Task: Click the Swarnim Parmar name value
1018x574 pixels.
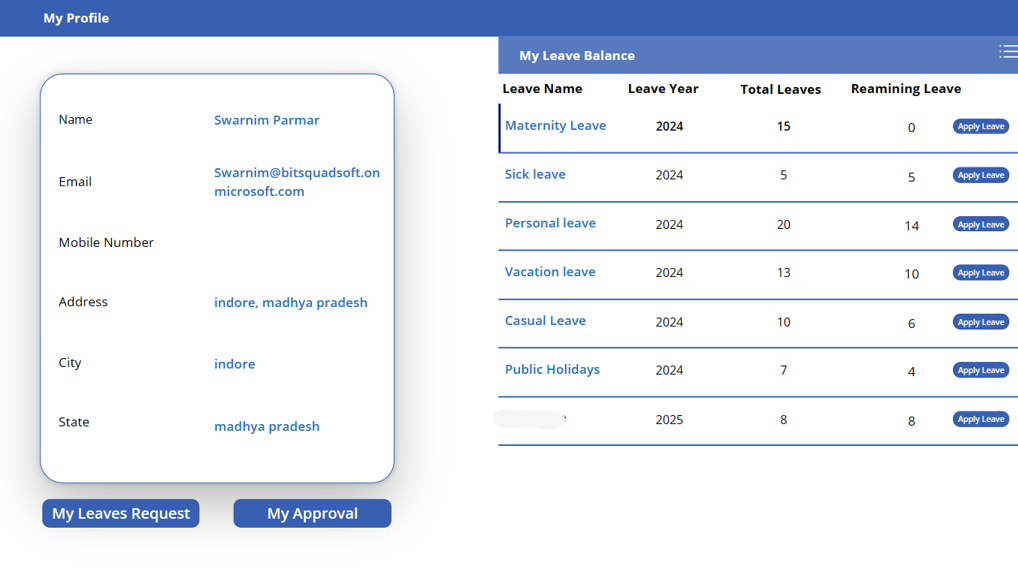Action: click(267, 120)
